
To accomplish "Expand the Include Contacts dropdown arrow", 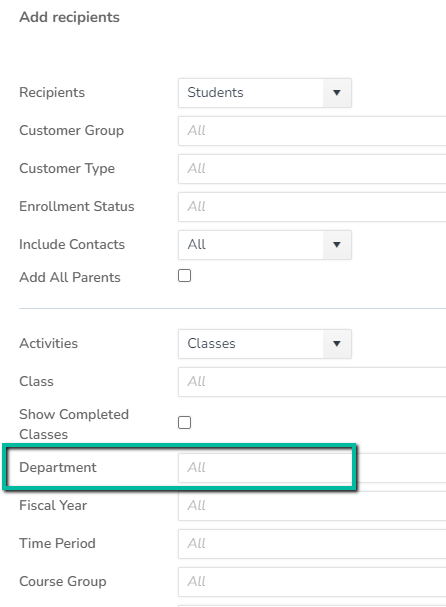I will click(x=337, y=245).
